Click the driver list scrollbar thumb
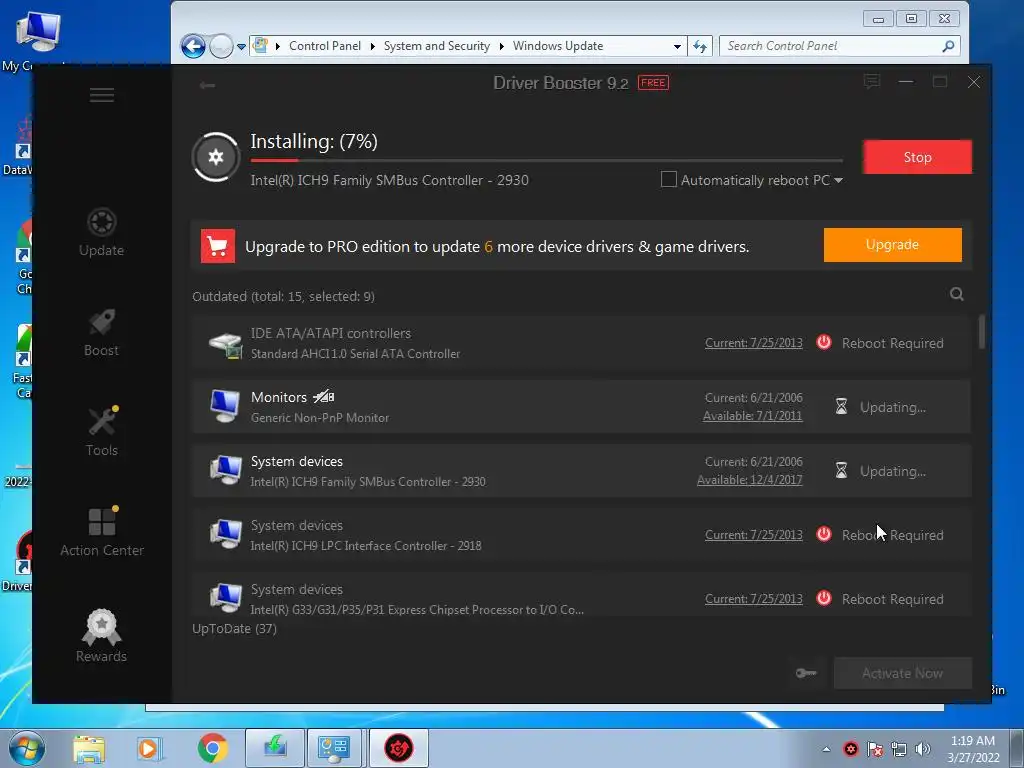1024x768 pixels. 982,332
